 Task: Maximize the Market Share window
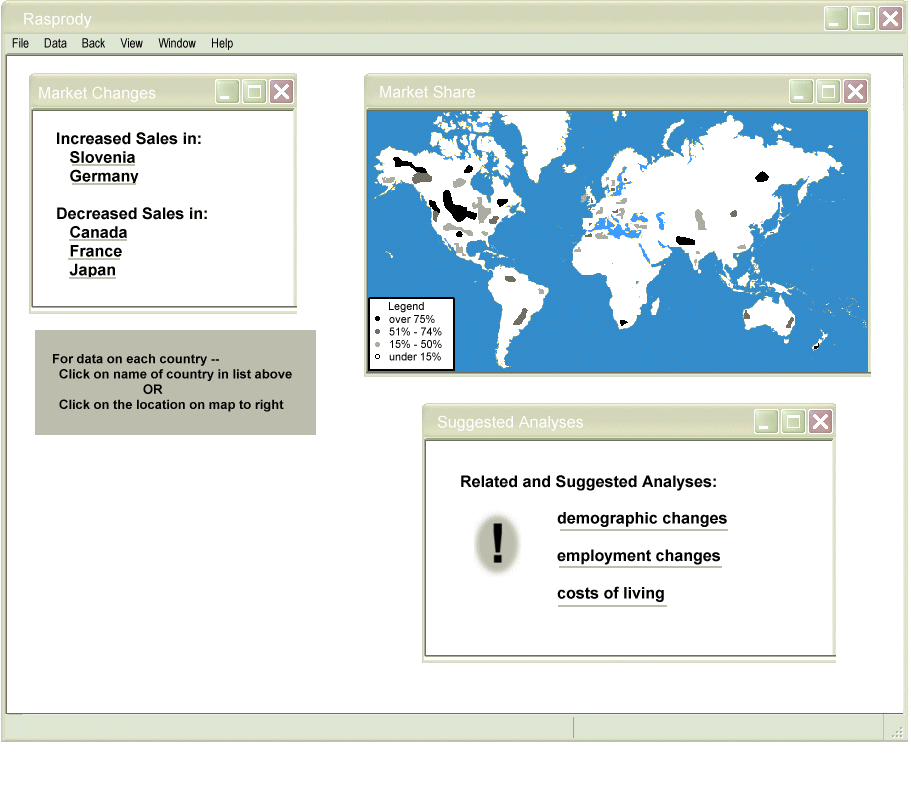(x=828, y=92)
